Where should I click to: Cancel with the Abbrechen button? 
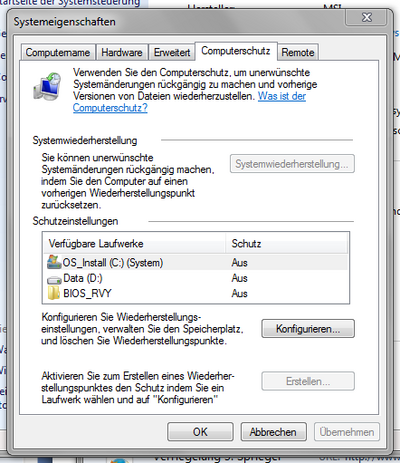[x=273, y=432]
